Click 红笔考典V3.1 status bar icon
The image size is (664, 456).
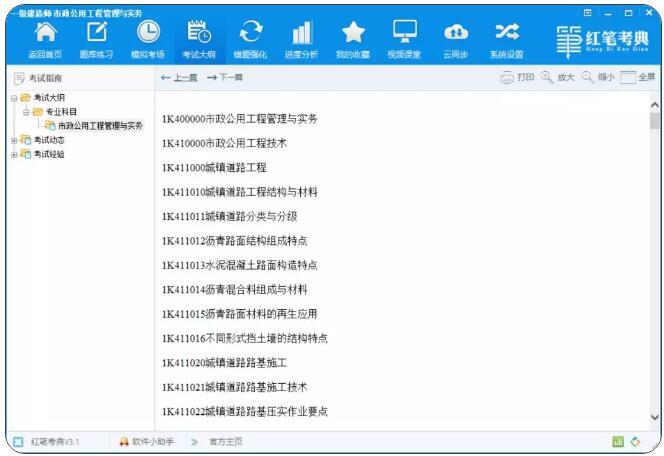(18, 442)
